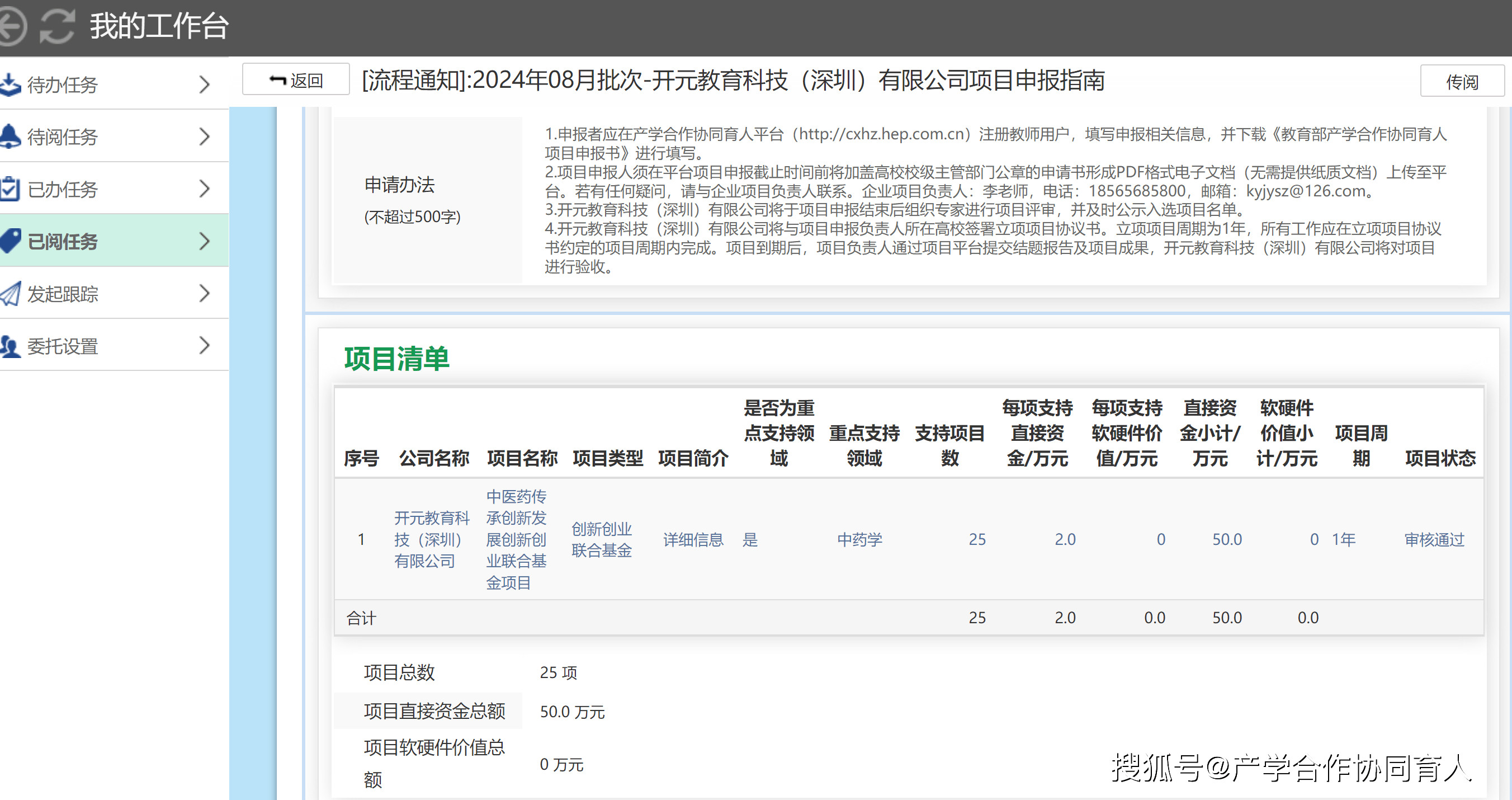Viewport: 1512px width, 800px height.
Task: Expand the 待办任务 chevron
Action: pos(204,84)
